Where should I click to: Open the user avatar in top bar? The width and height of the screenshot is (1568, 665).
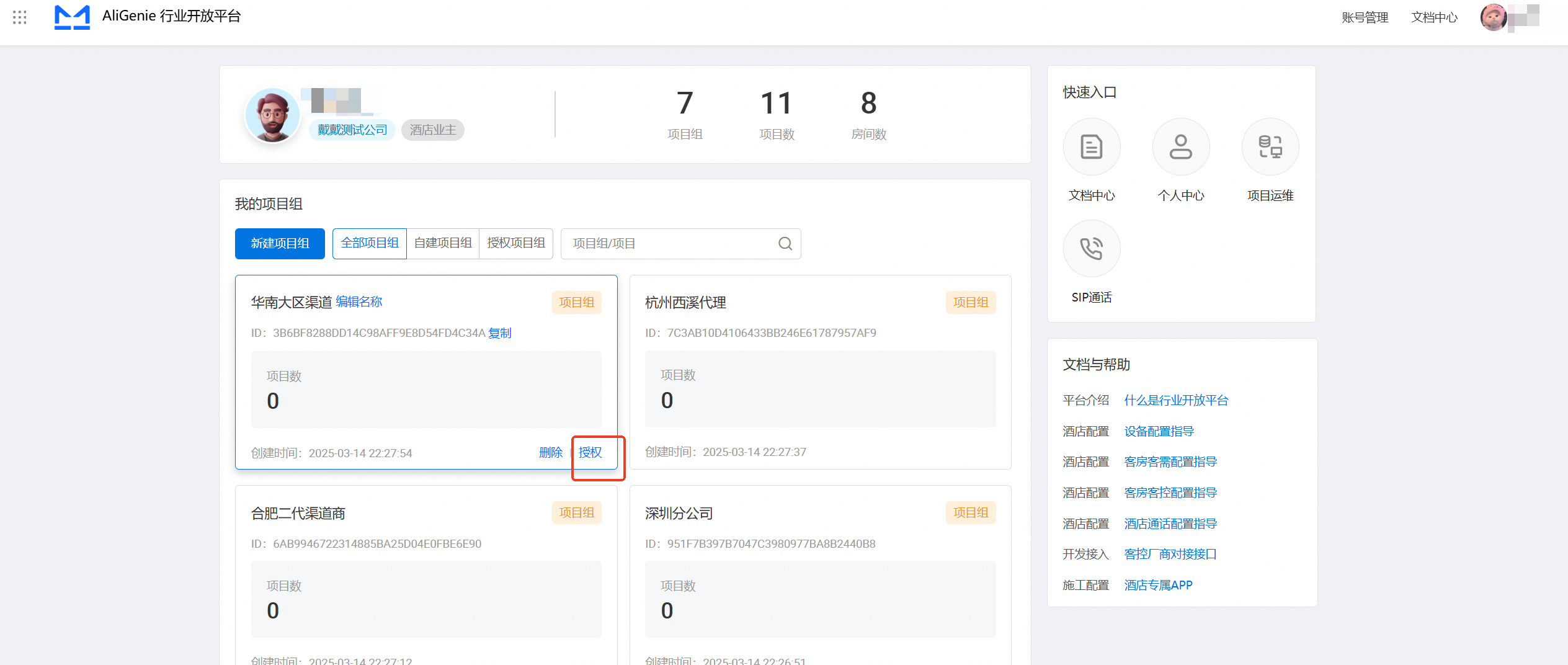tap(1494, 17)
